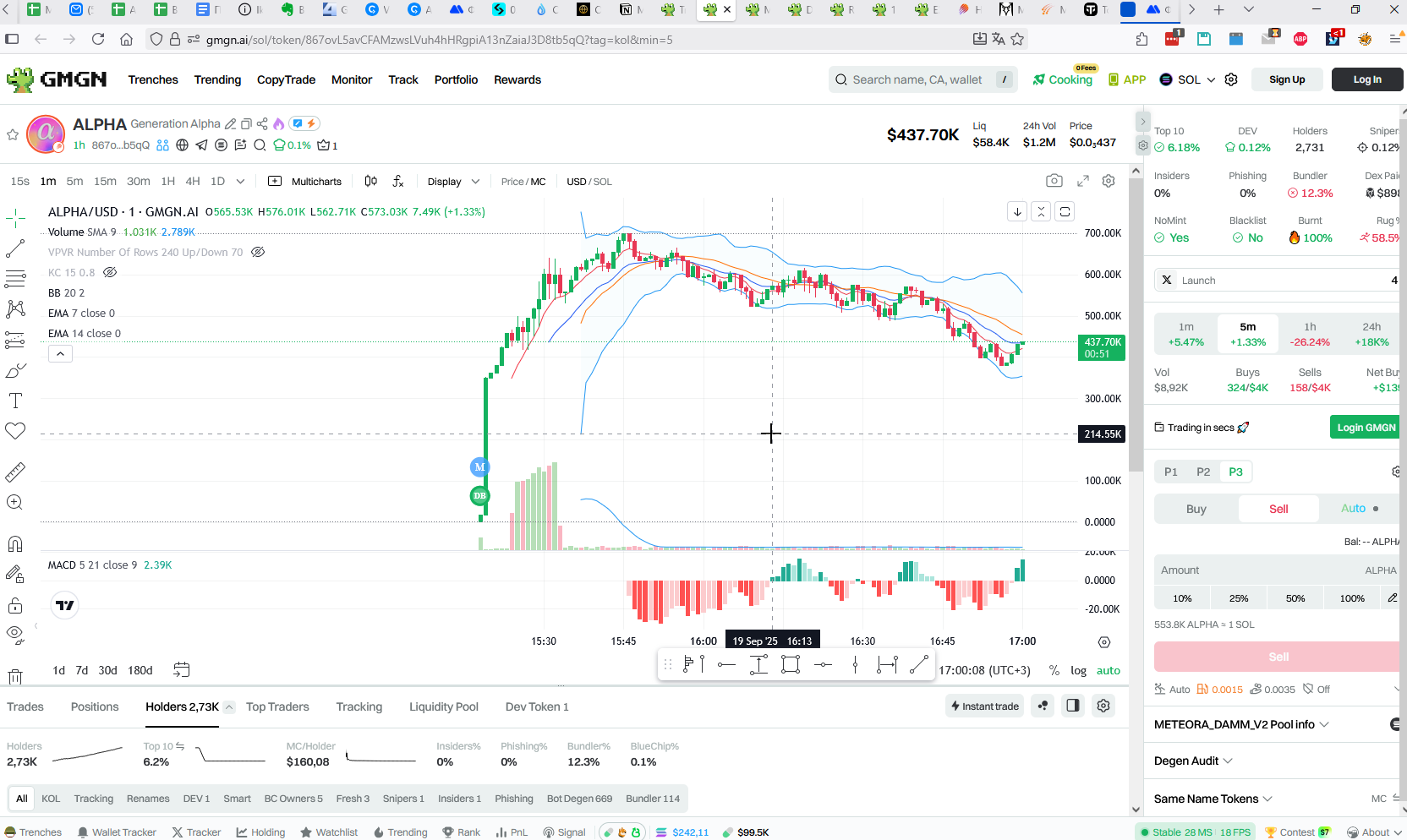Select the text annotation tool

coord(15,401)
